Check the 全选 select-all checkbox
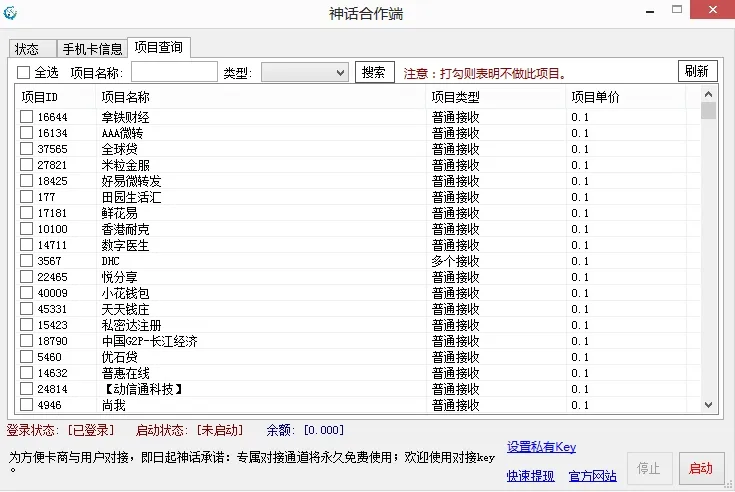 pos(24,72)
